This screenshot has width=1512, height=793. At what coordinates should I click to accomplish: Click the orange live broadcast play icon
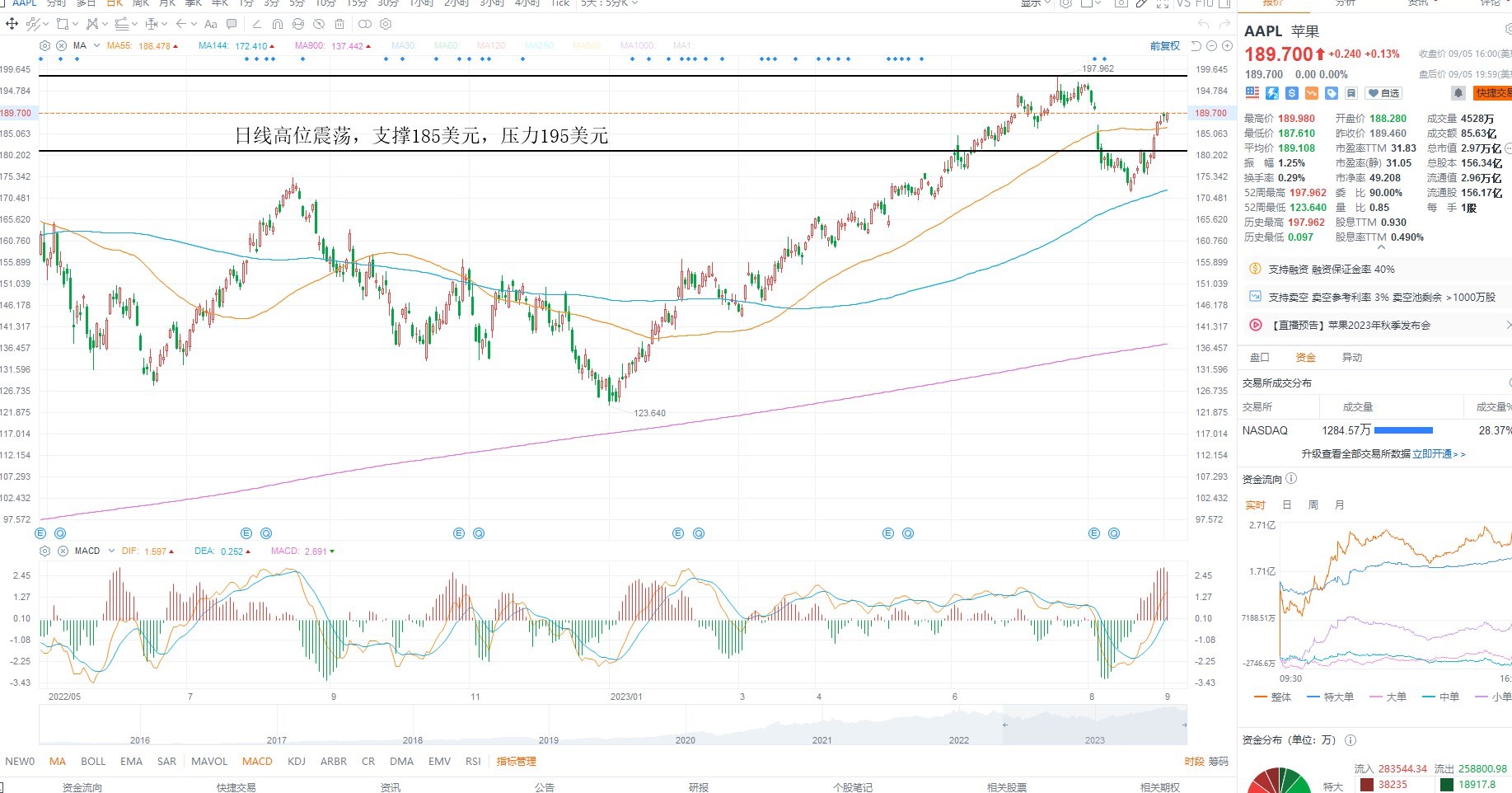[1256, 325]
